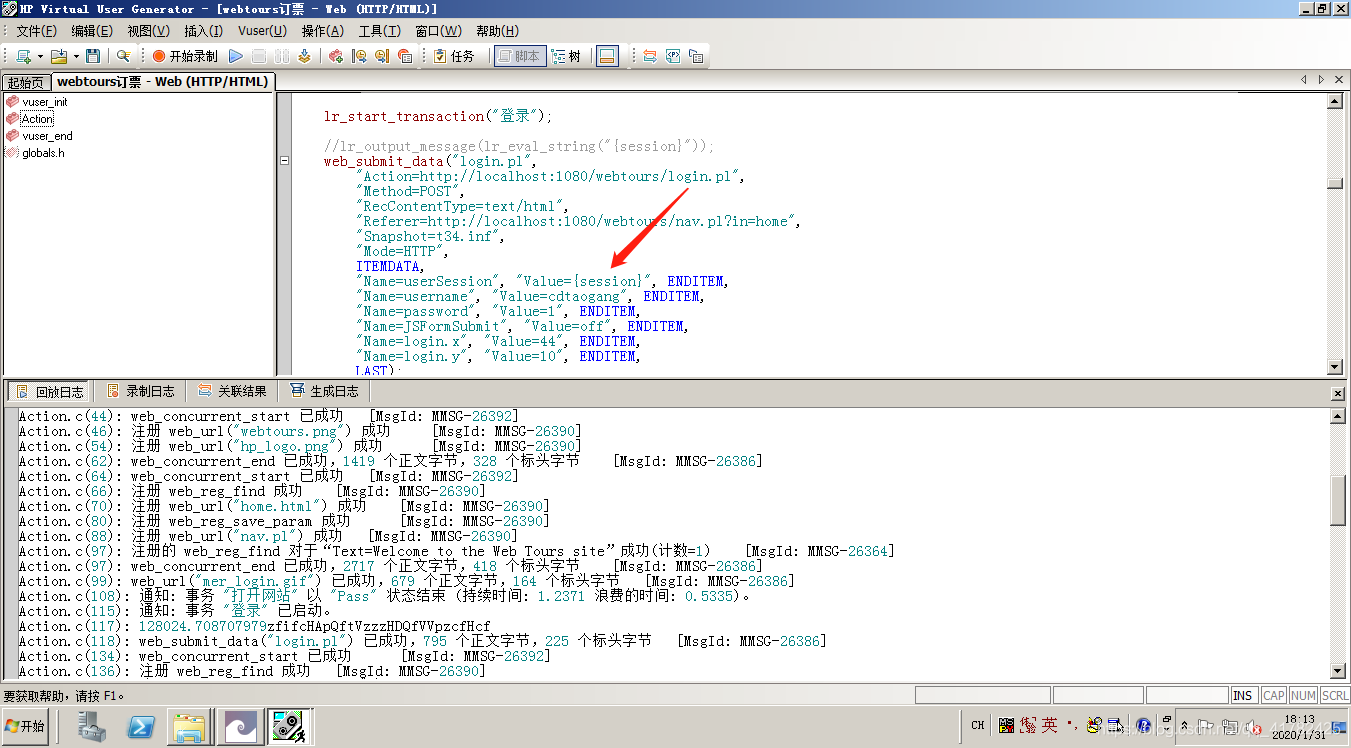
Task: Click the red cubes toolbar icon
Action: pyautogui.click(x=336, y=57)
